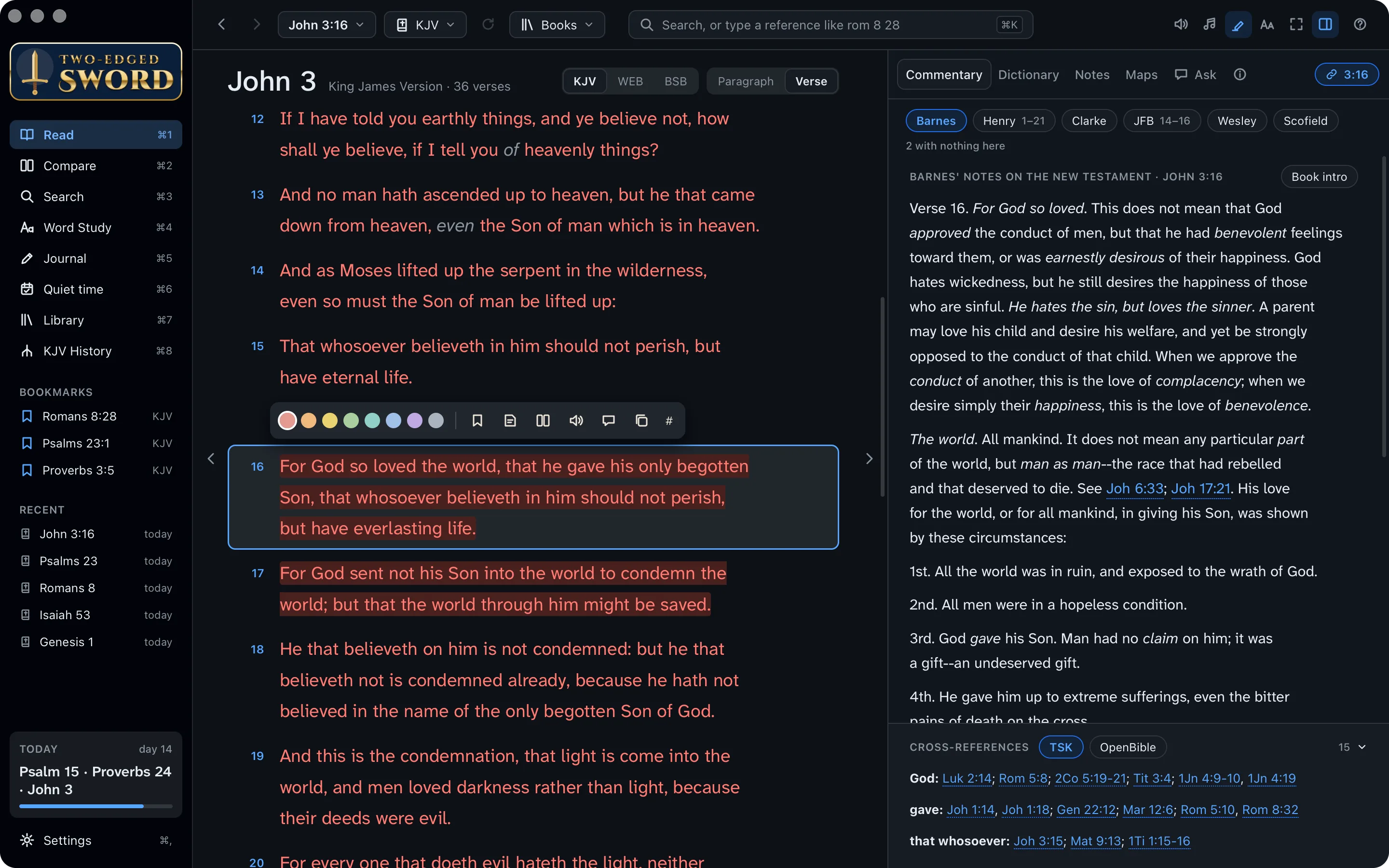Switch translation to WEB
This screenshot has width=1389, height=868.
(x=630, y=81)
